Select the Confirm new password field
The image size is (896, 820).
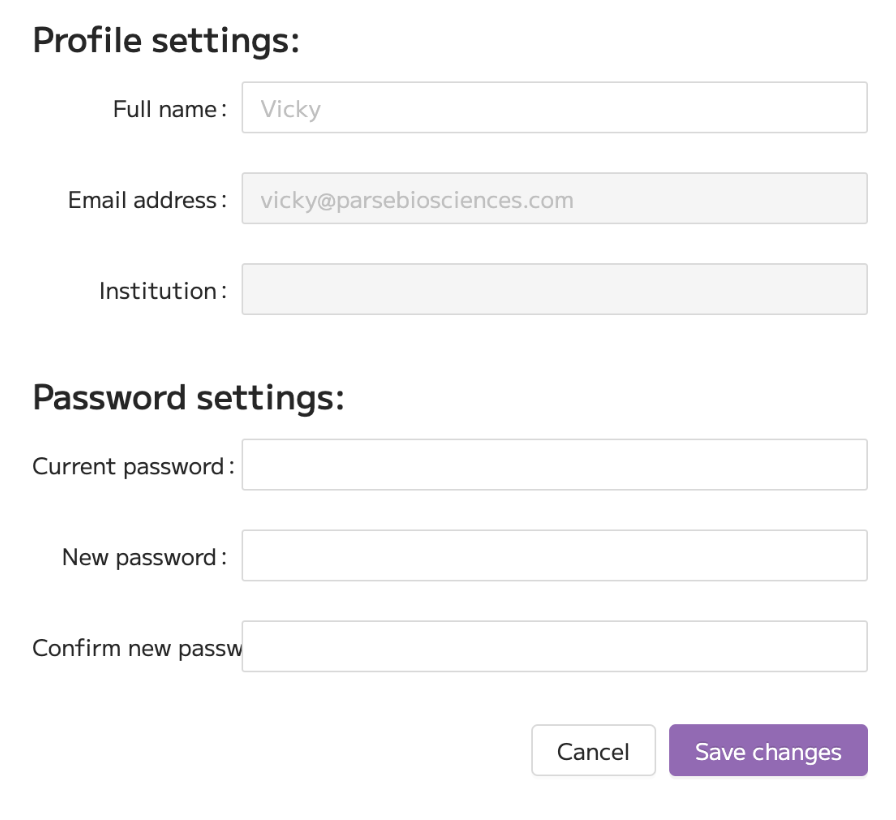click(x=554, y=646)
